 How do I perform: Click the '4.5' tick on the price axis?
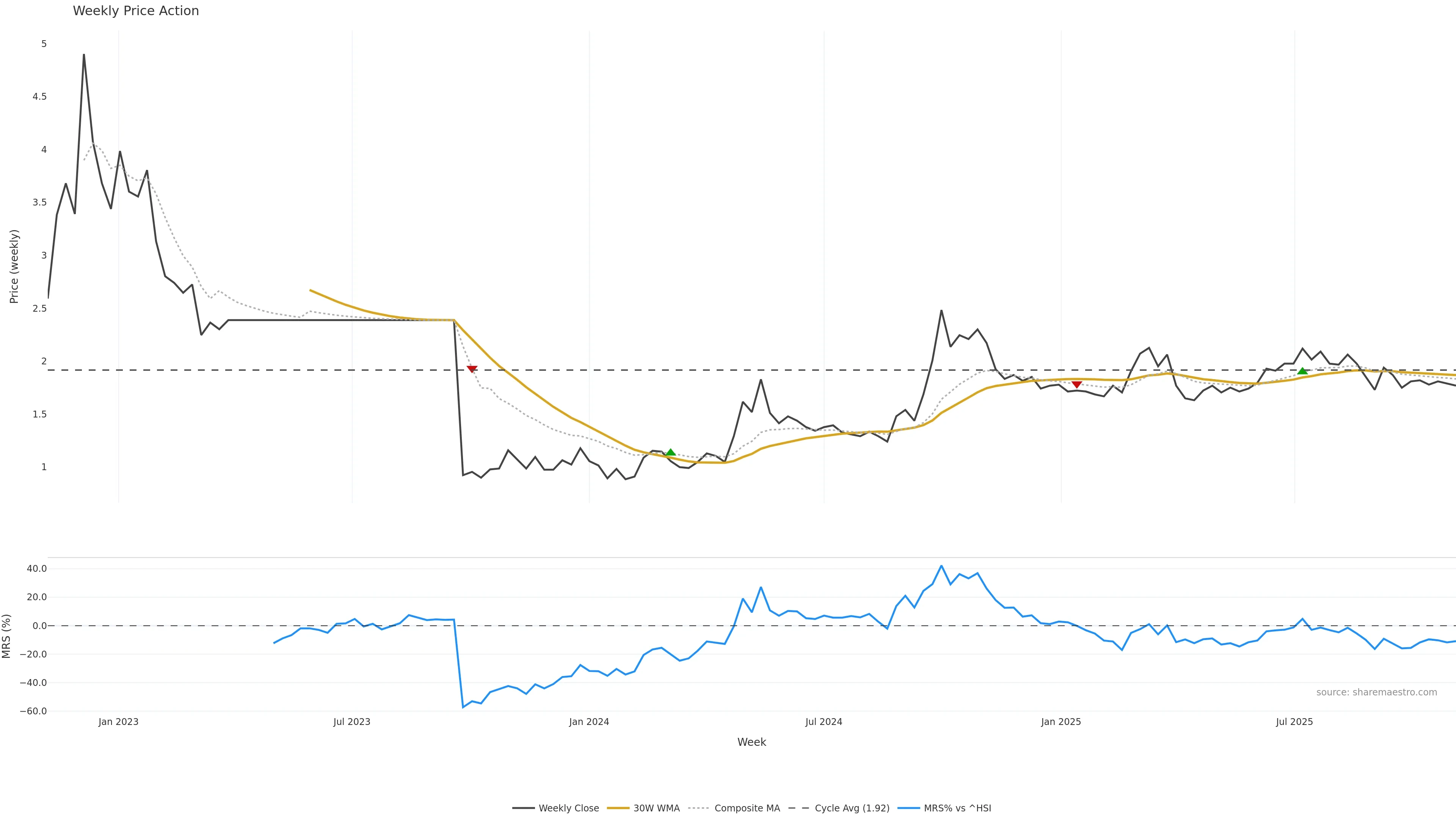(x=39, y=97)
